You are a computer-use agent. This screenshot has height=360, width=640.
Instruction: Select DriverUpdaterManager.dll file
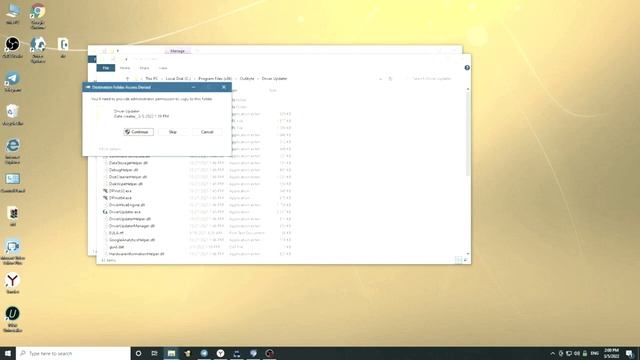[132, 226]
